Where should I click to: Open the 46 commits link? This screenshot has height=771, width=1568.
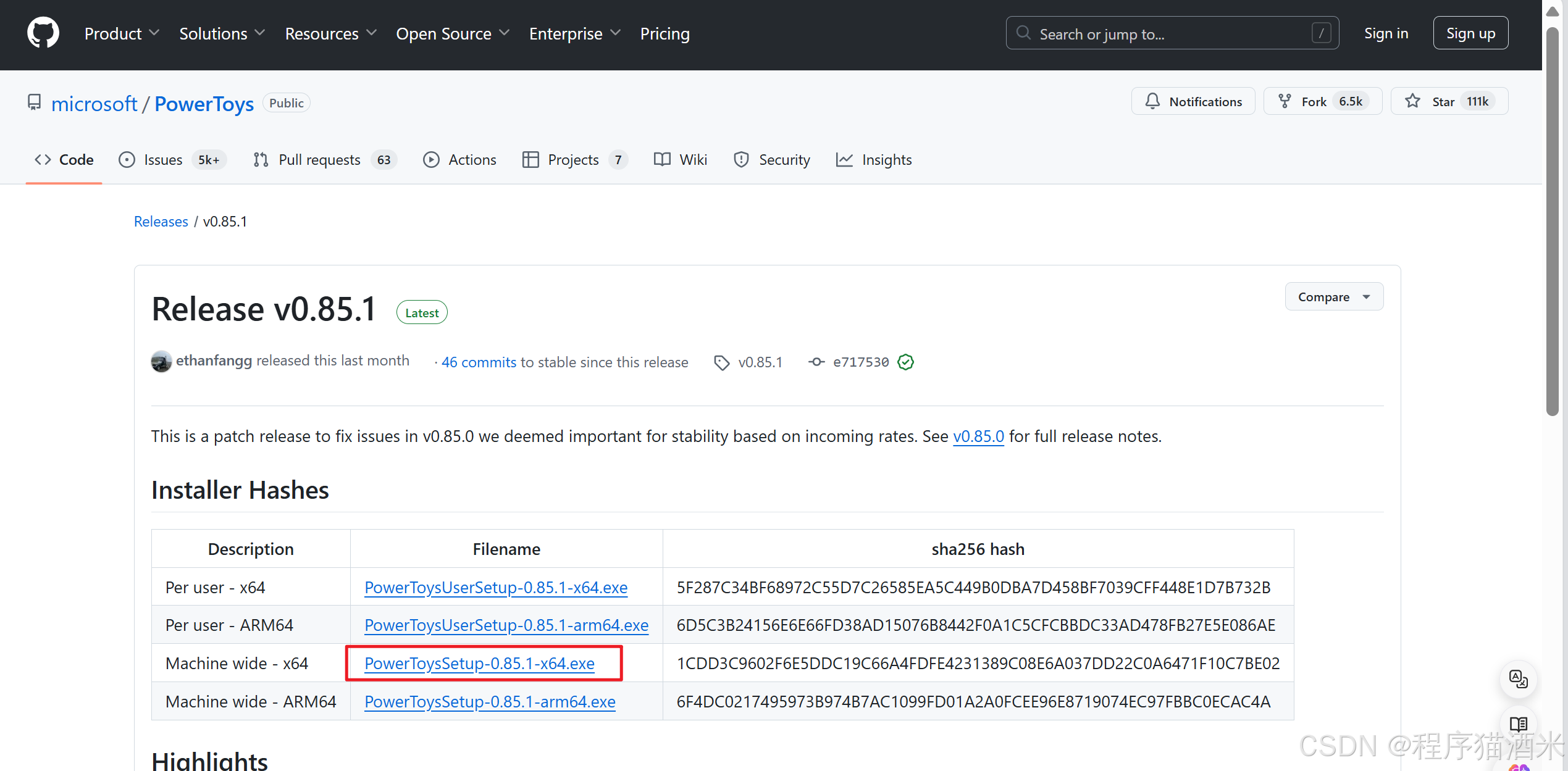479,362
